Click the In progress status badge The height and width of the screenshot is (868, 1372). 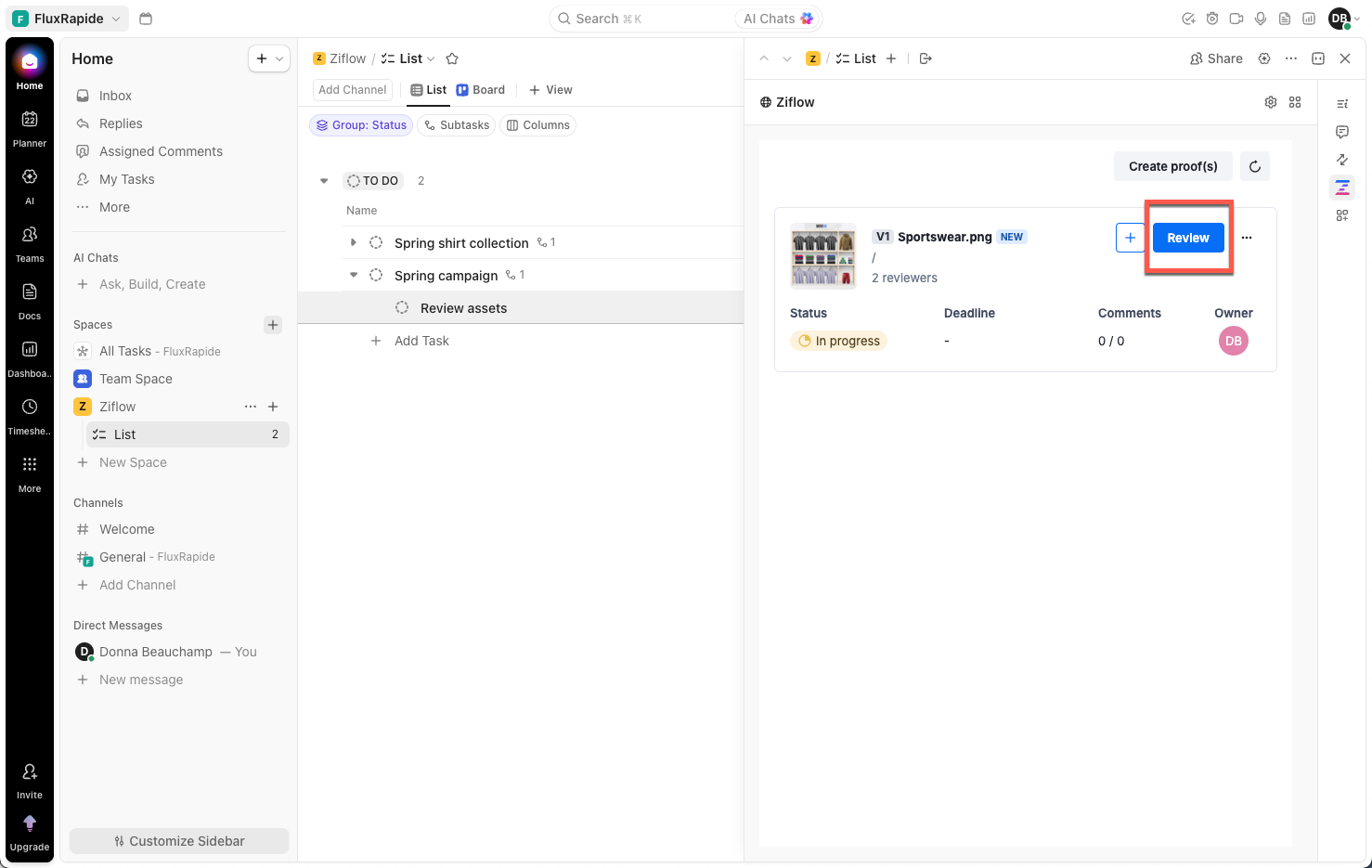click(838, 341)
